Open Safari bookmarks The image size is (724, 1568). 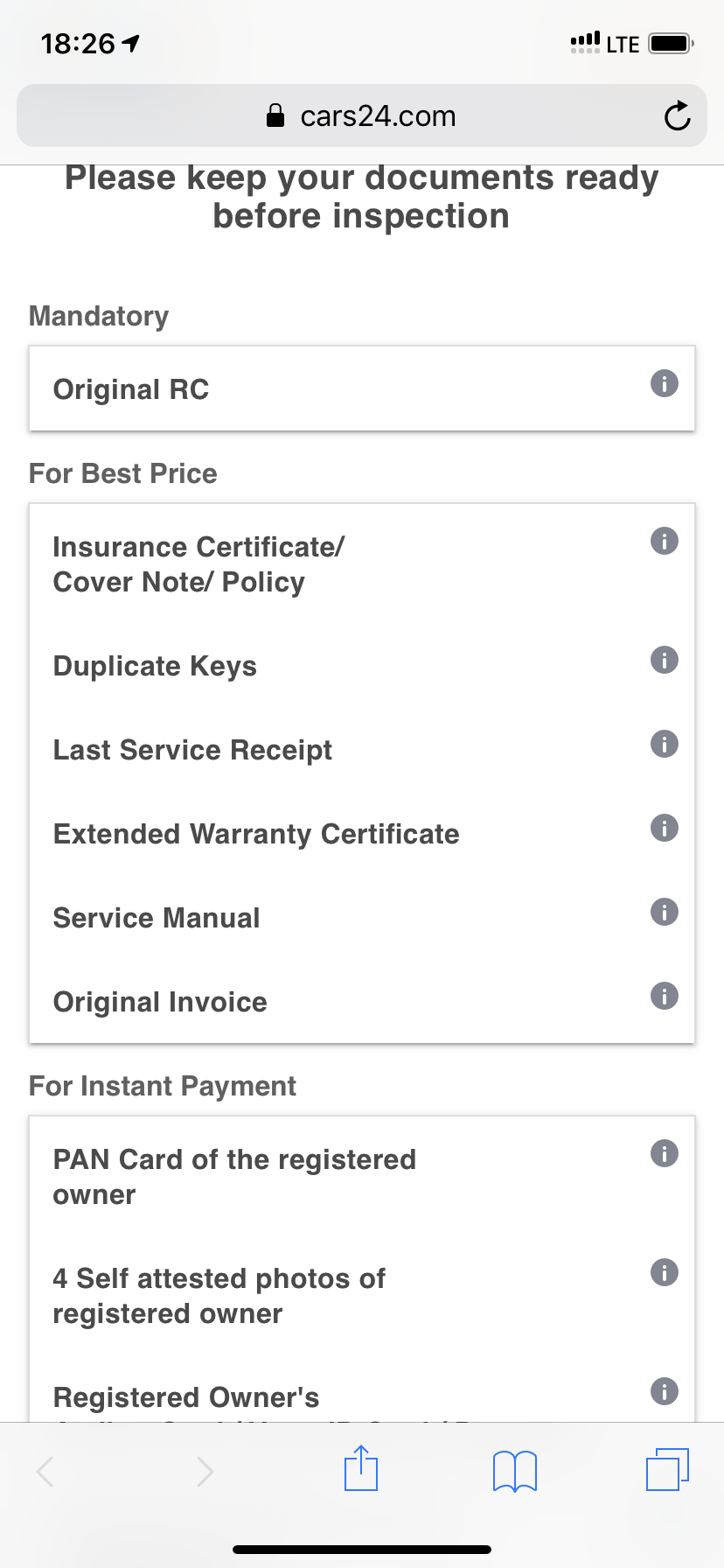click(515, 1470)
